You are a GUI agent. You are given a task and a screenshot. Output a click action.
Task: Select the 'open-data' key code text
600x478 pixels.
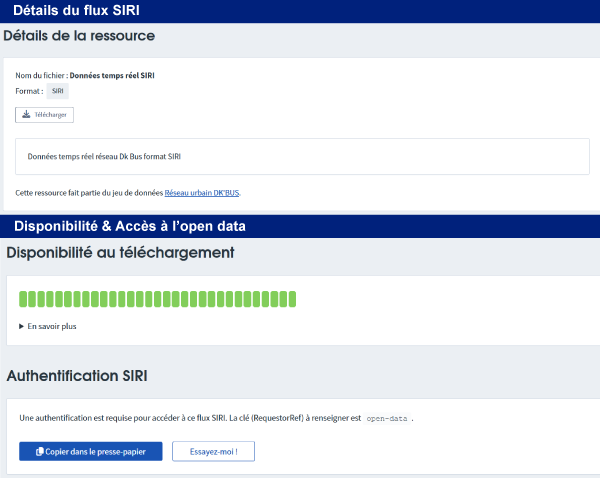(388, 417)
